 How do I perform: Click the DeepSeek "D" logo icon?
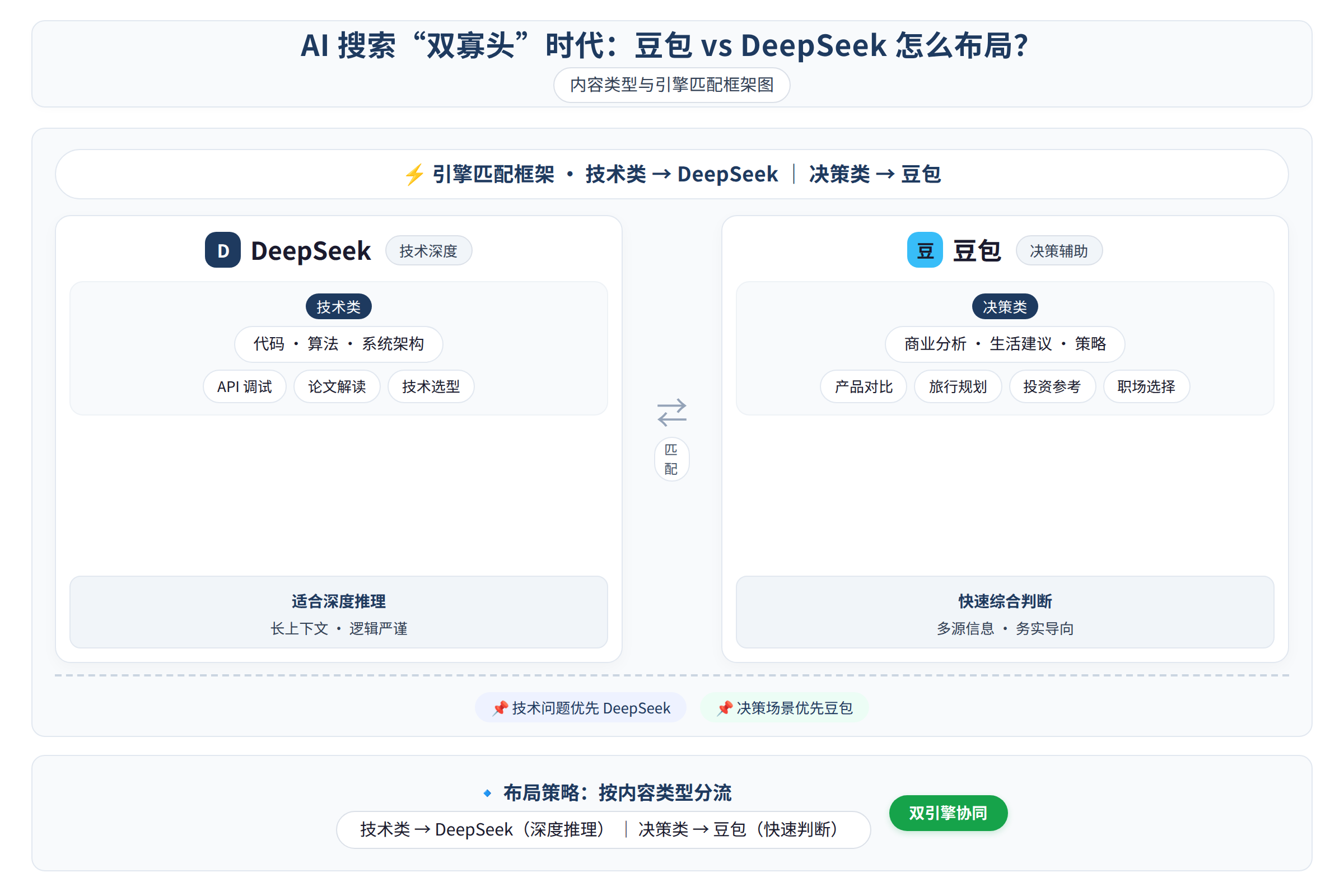coord(223,250)
